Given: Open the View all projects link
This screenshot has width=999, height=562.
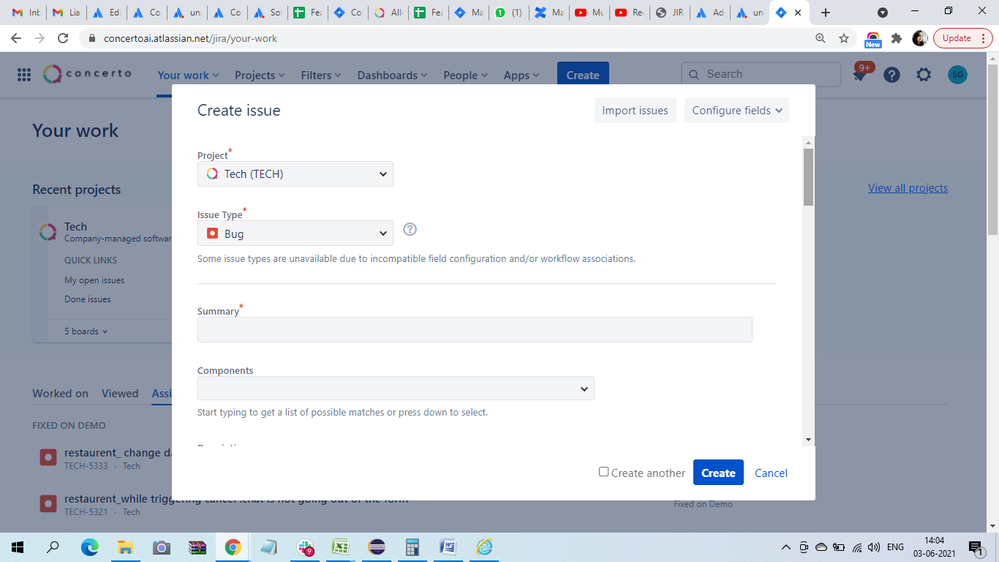Looking at the screenshot, I should [907, 188].
